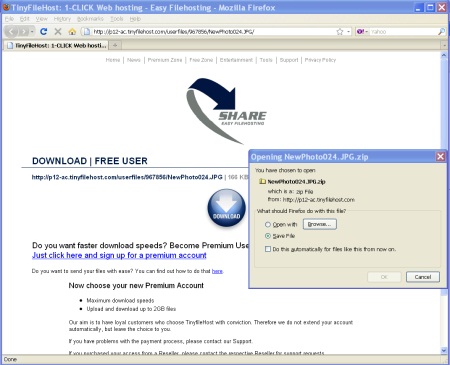Select the Save File radio button

[x=267, y=236]
